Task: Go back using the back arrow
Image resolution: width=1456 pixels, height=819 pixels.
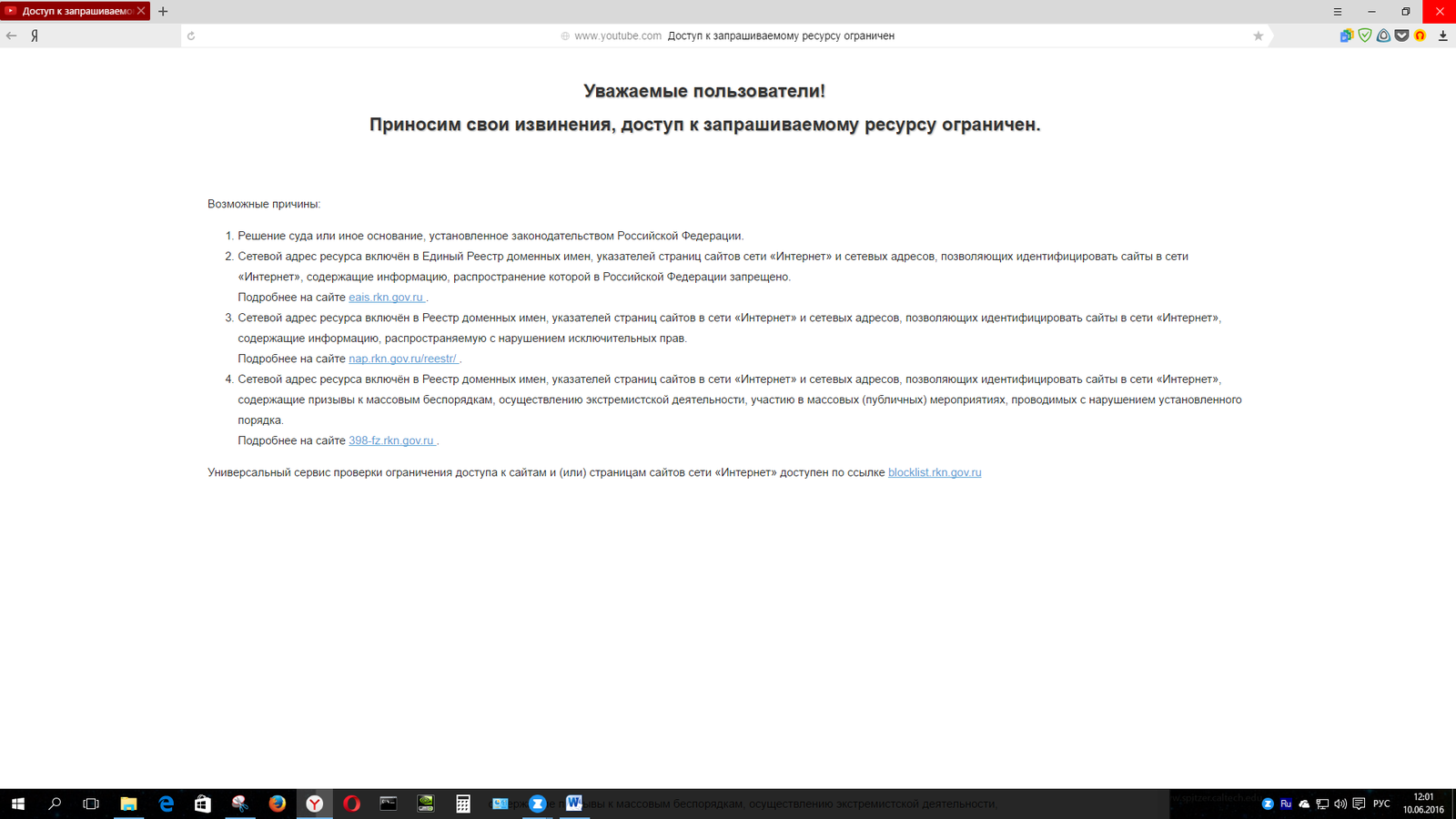Action: tap(12, 35)
